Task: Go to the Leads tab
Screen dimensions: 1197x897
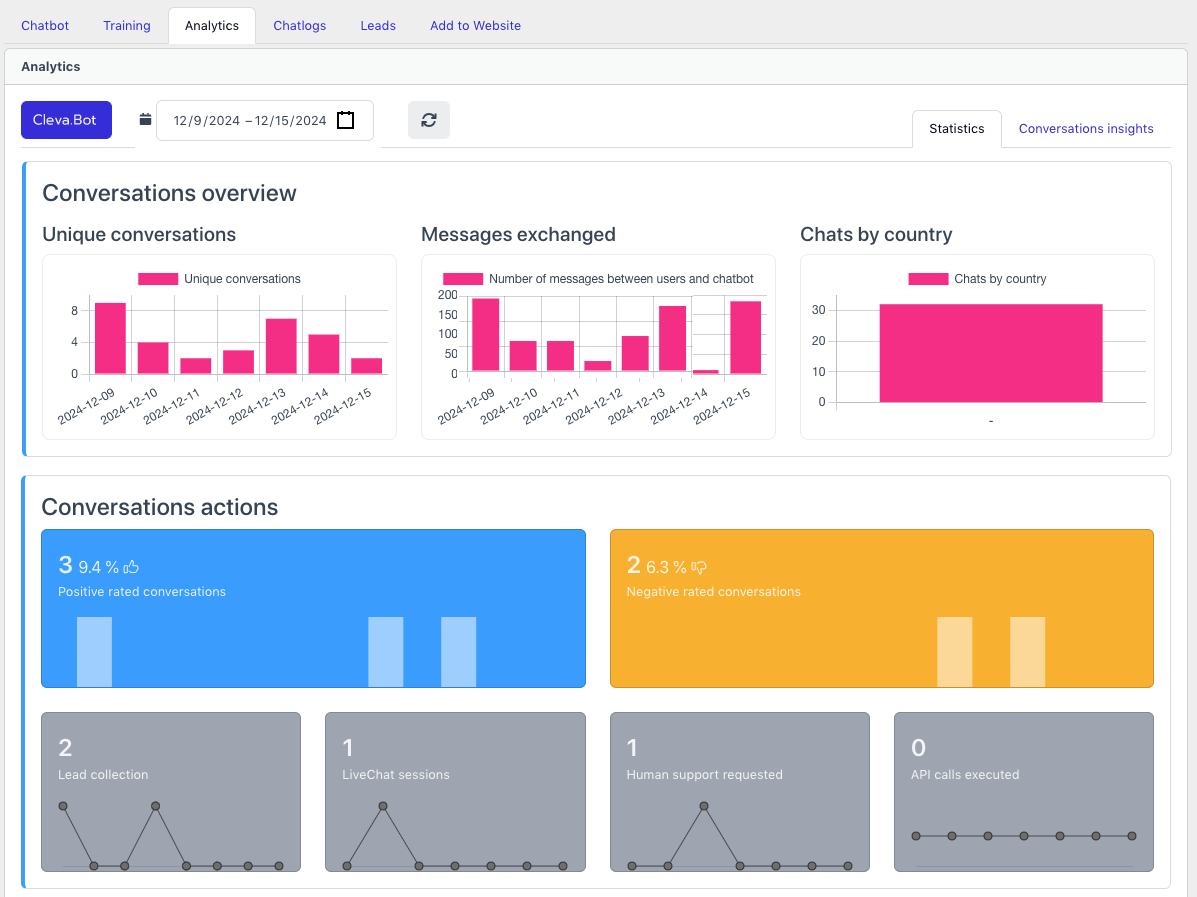Action: pos(378,26)
